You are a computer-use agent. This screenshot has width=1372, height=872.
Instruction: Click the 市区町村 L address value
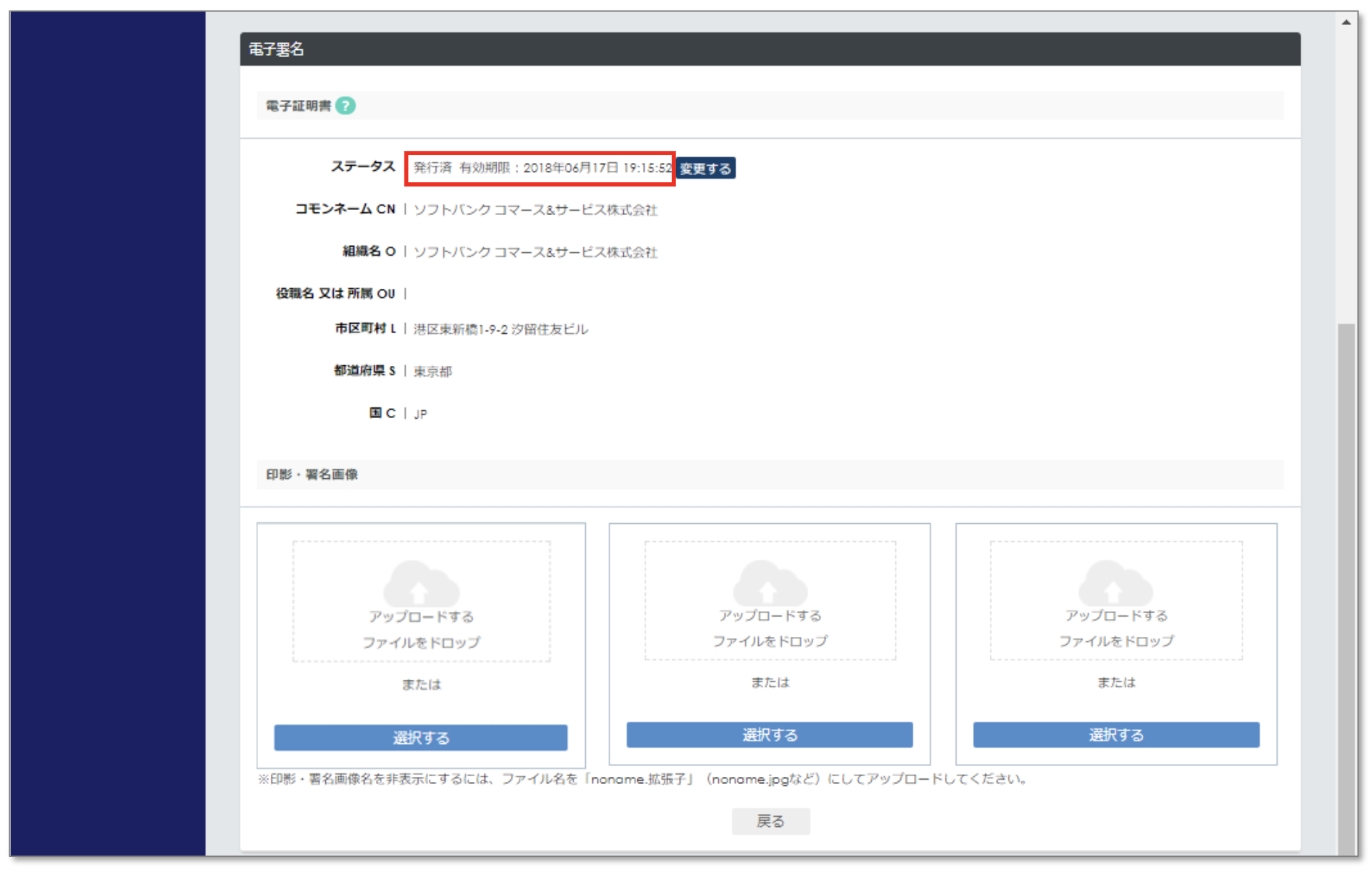[500, 330]
